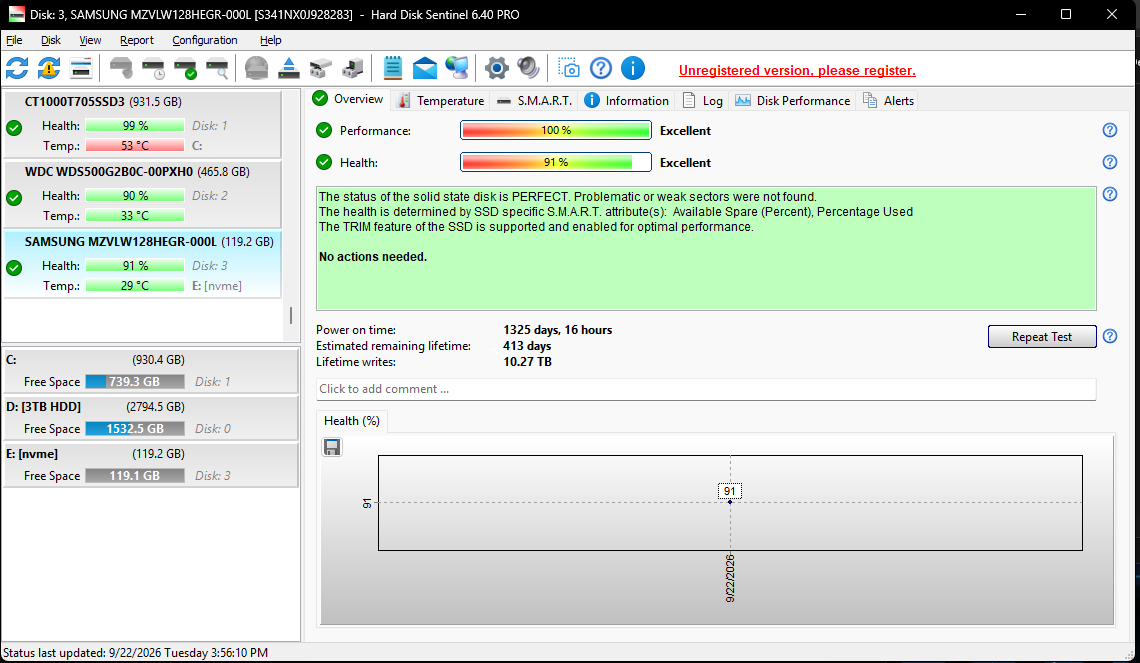1140x663 pixels.
Task: Switch to the S.M.A.R.T. tab
Action: click(x=535, y=100)
